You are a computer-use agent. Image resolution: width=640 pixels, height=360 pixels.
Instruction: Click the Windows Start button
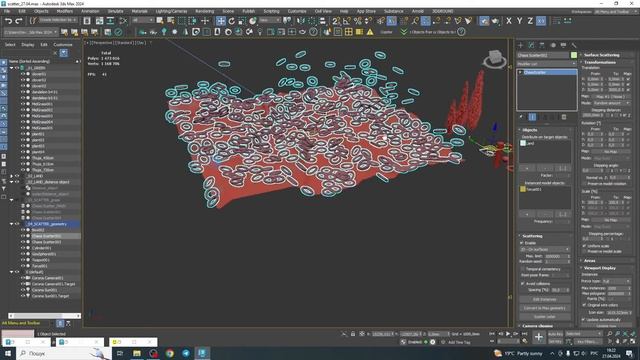click(x=8, y=353)
